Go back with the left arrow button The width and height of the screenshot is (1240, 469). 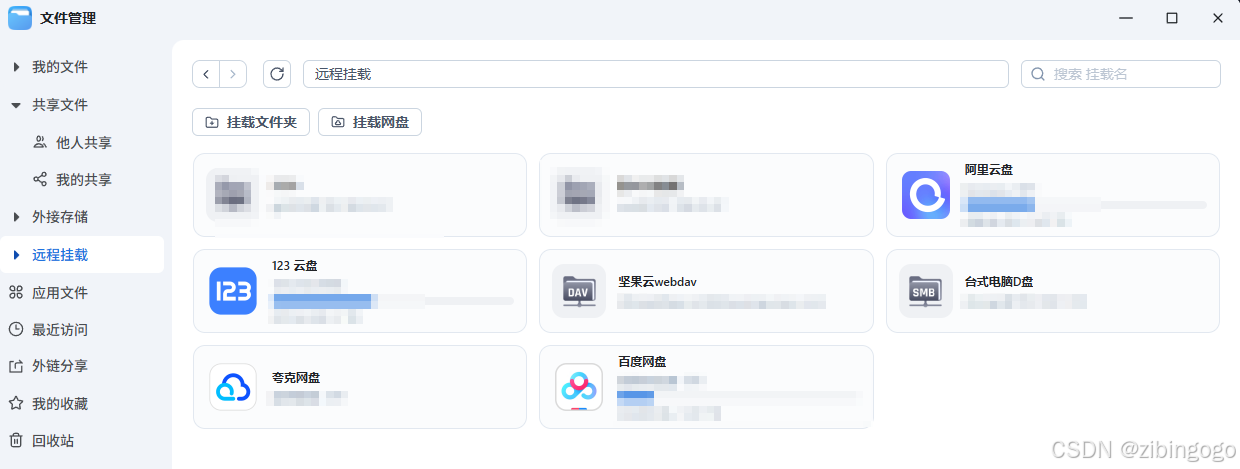click(x=206, y=74)
